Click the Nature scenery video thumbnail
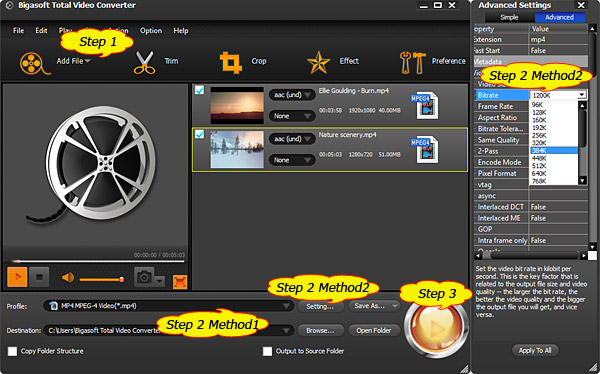Viewport: 600px width, 374px height. [x=237, y=149]
